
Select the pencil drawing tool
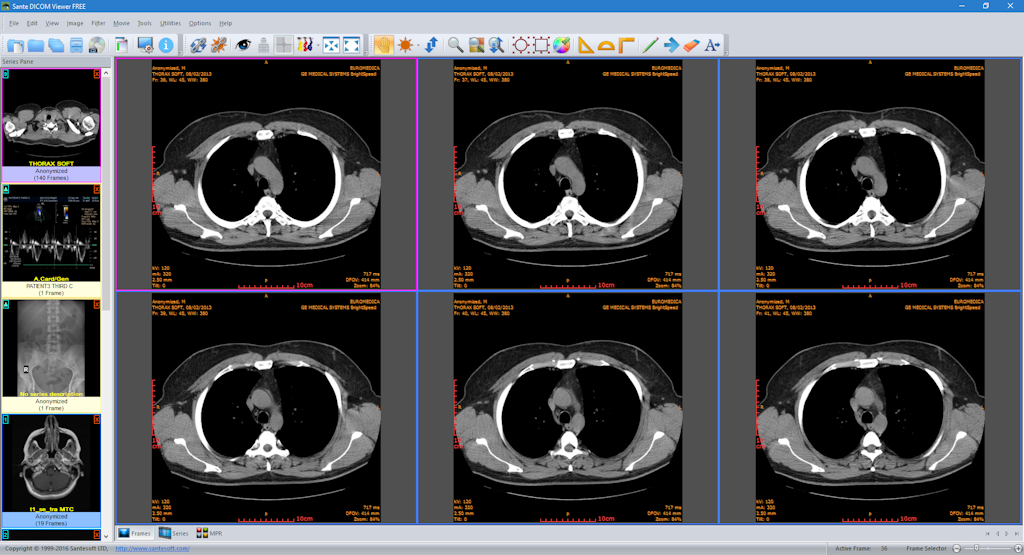[x=649, y=45]
